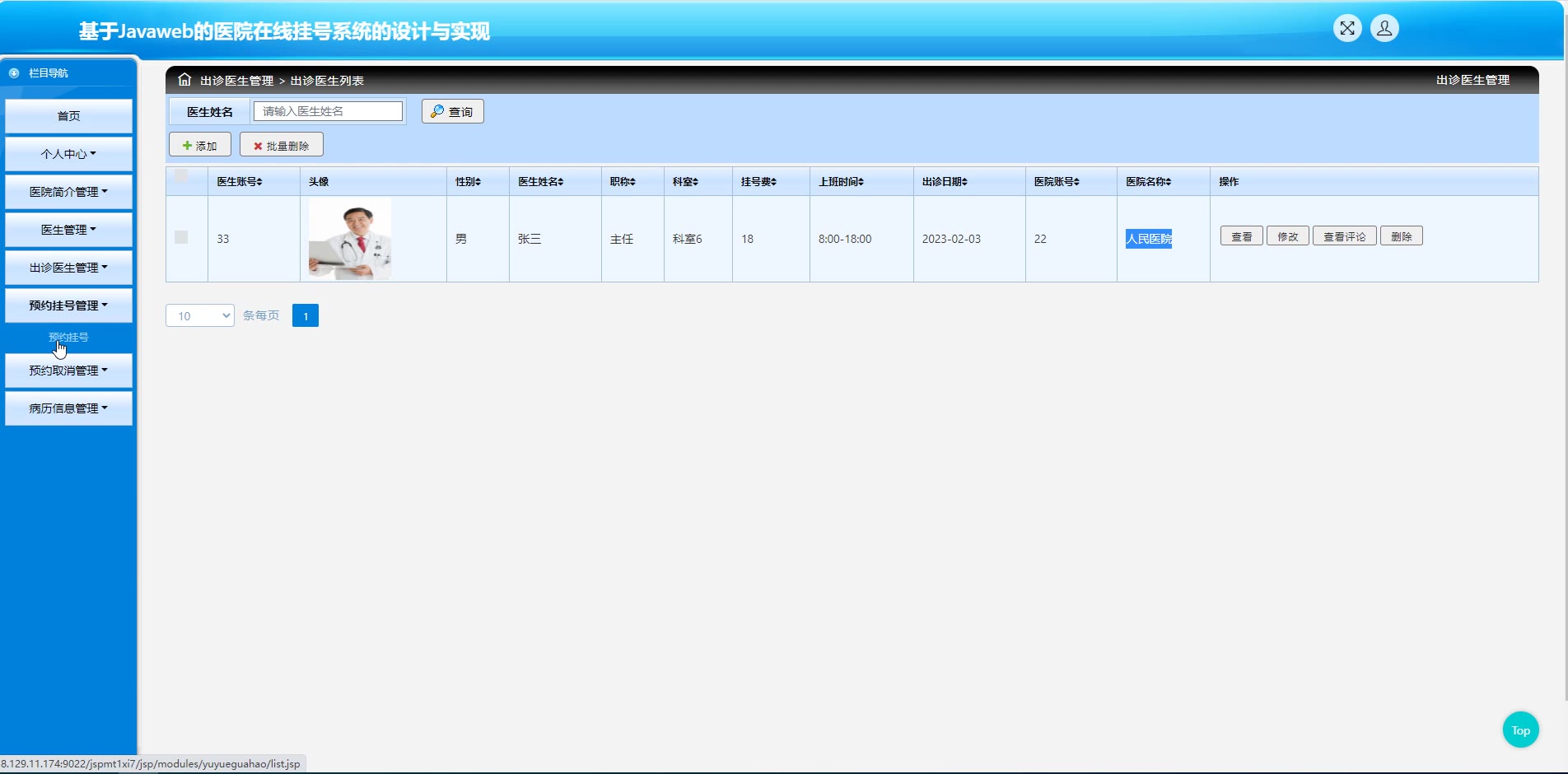The image size is (1568, 774).
Task: Click the Top scroll-to-top button
Action: 1521,730
